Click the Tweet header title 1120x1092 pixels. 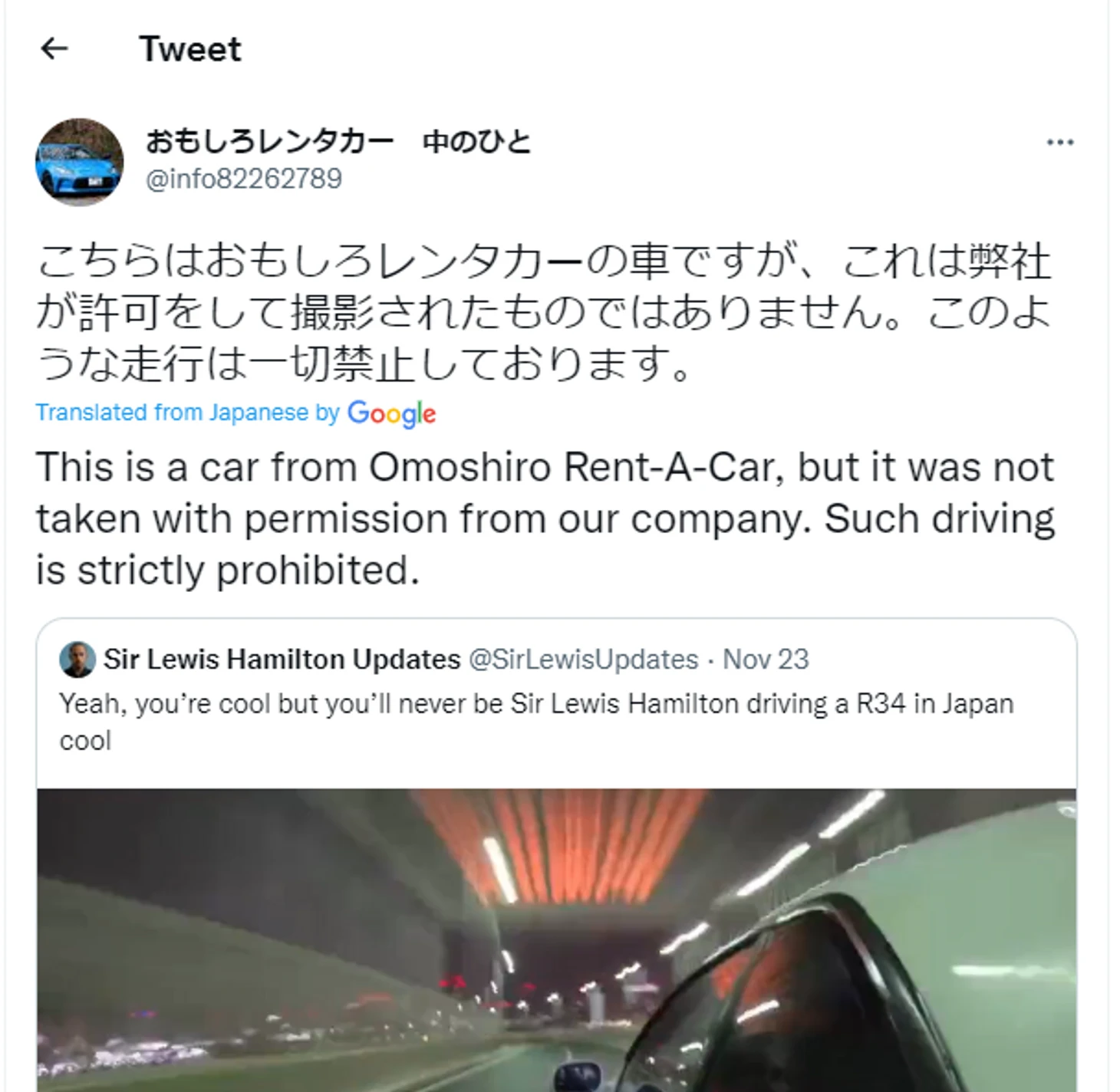coord(190,49)
